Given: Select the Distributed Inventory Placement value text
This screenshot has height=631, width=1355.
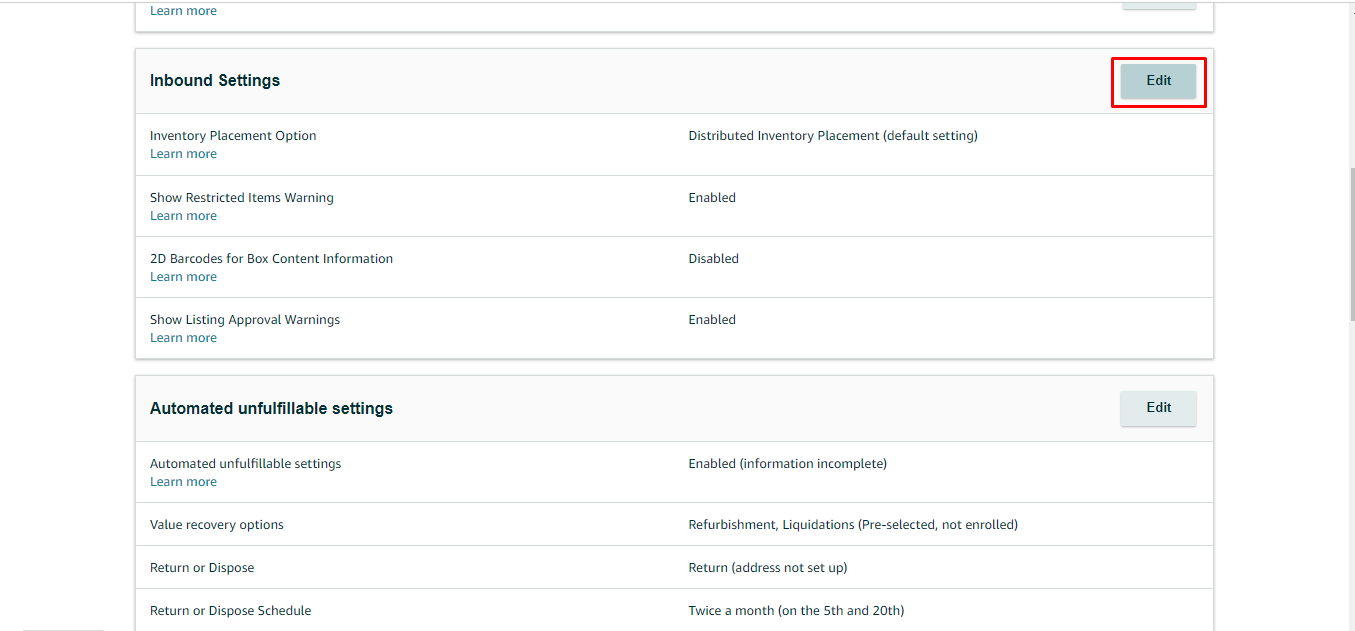Looking at the screenshot, I should pos(833,136).
